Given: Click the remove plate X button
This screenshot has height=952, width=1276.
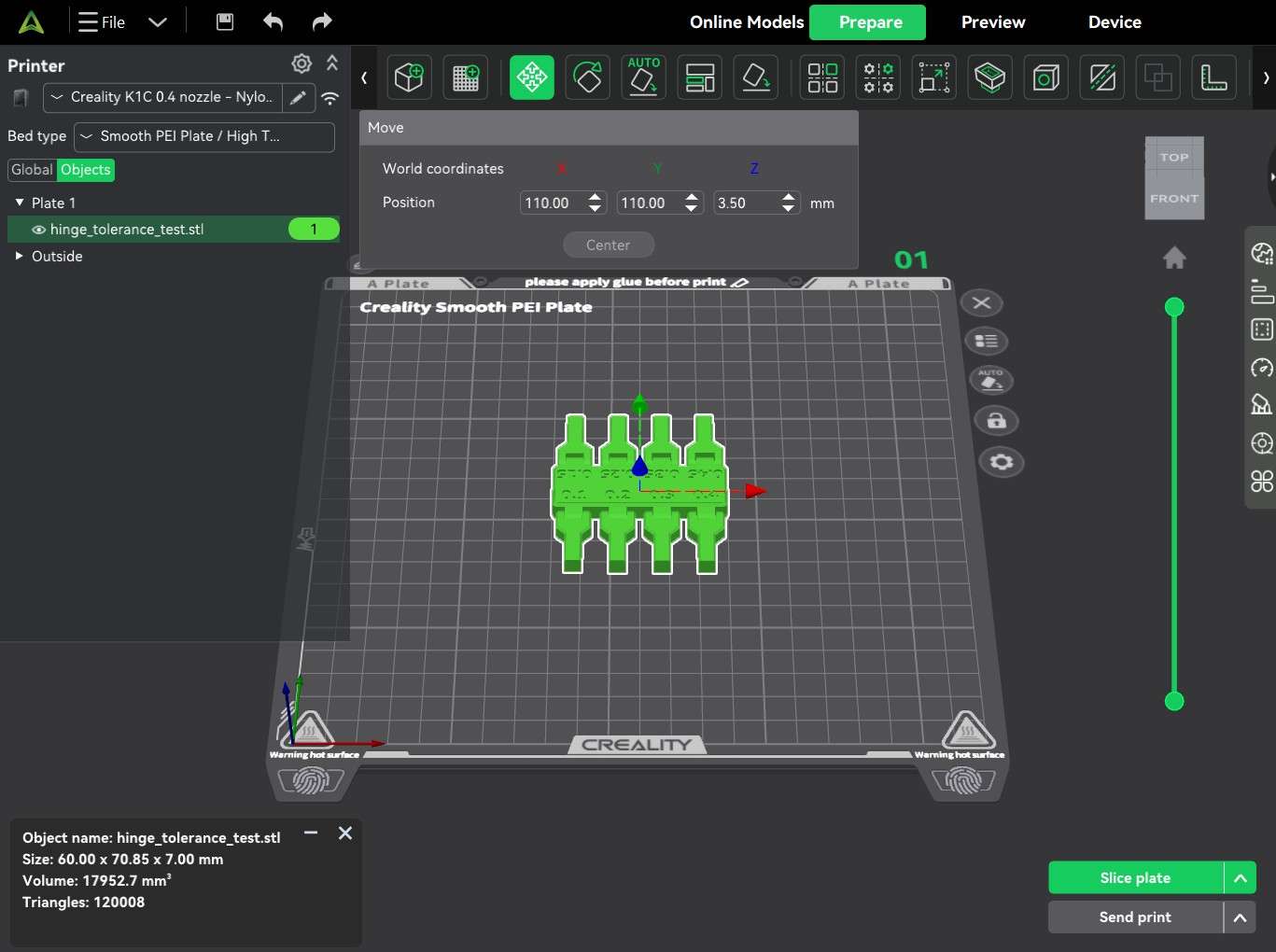Looking at the screenshot, I should point(981,302).
